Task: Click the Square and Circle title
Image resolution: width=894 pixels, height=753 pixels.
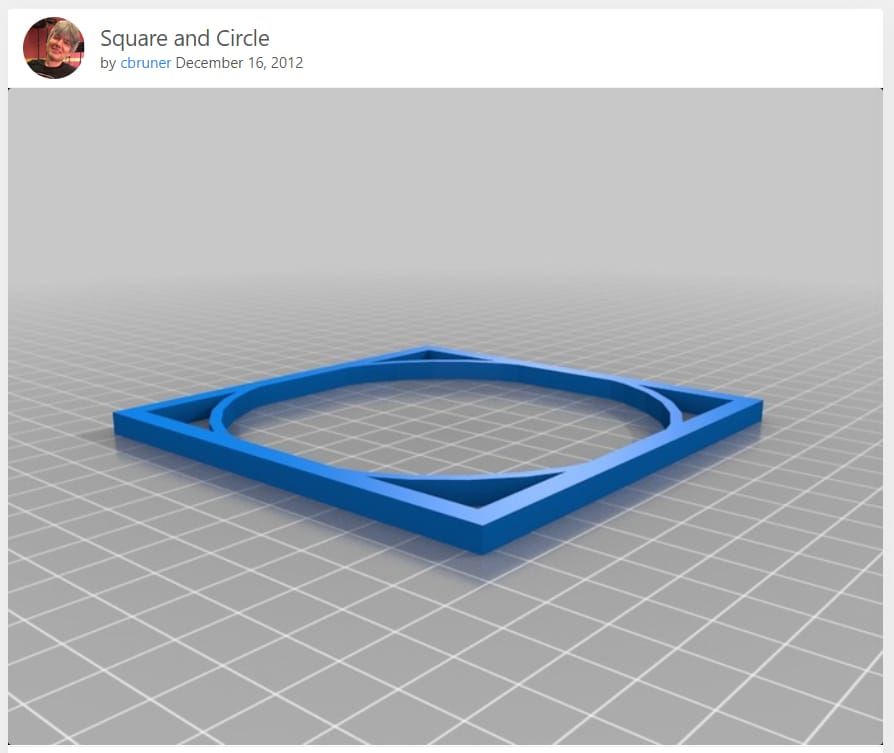Action: pyautogui.click(x=184, y=38)
